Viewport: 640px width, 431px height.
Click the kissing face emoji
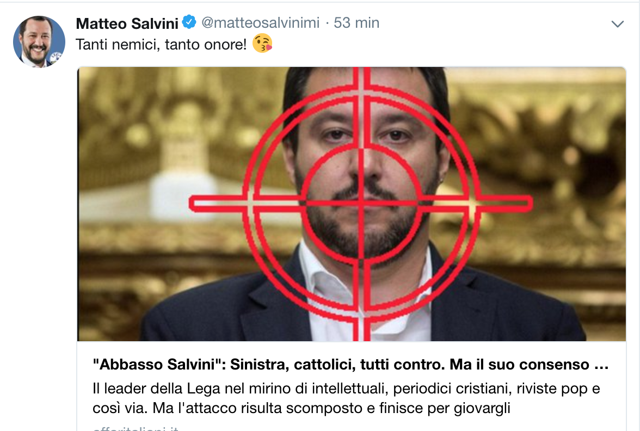click(x=262, y=43)
